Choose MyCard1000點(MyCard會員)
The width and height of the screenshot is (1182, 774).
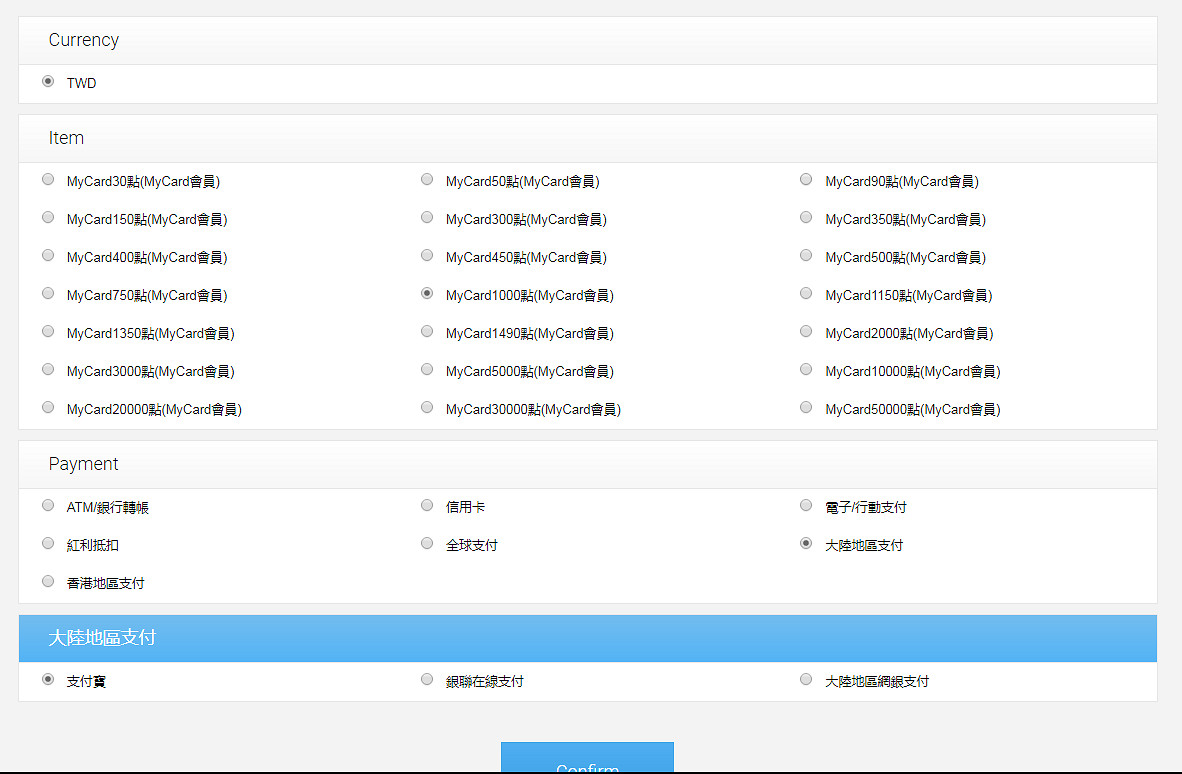point(427,293)
